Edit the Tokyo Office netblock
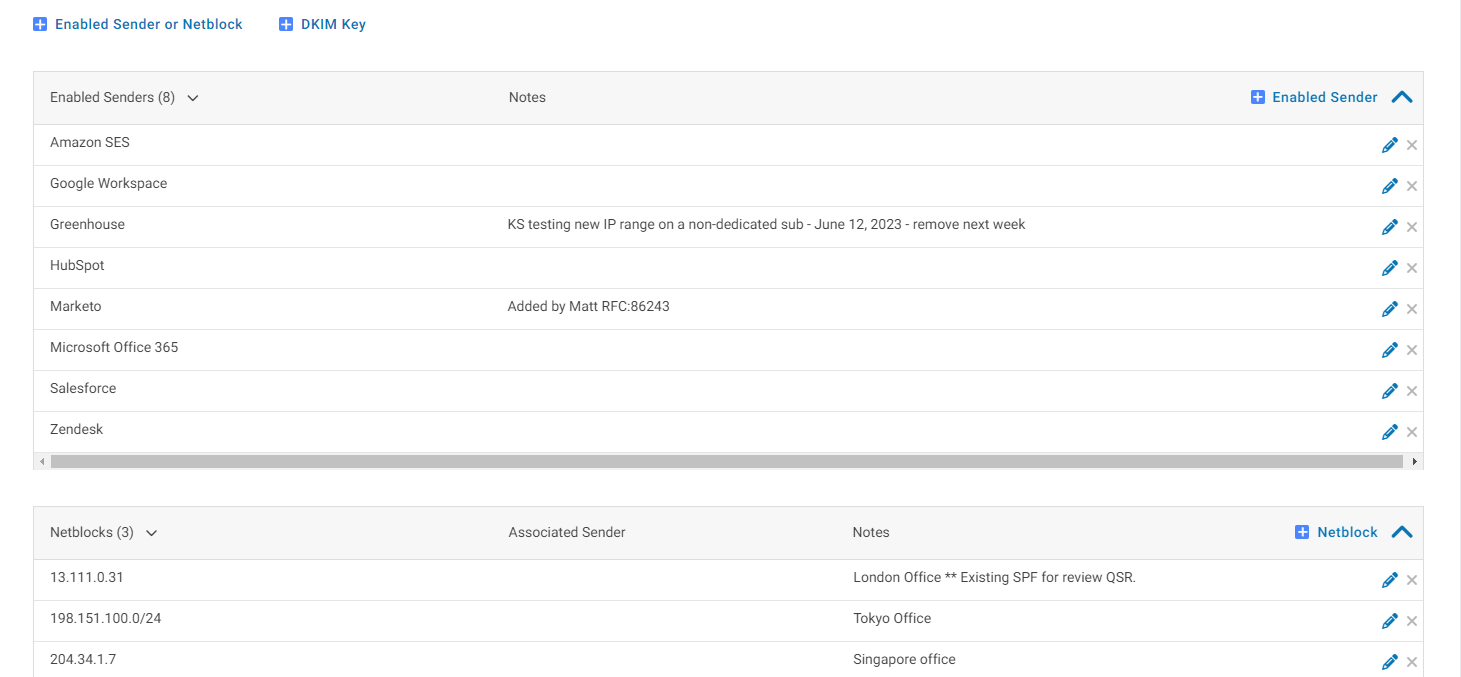 [1390, 620]
